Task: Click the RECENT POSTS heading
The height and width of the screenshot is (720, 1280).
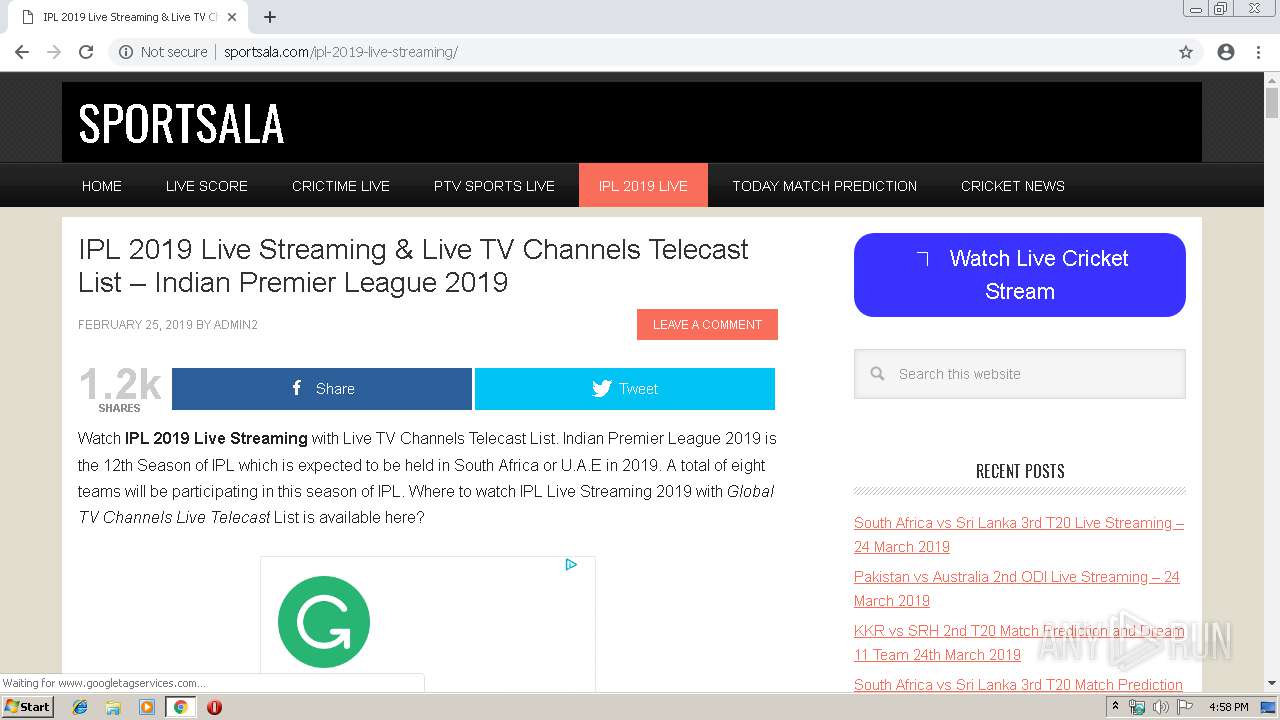Action: [x=1020, y=471]
